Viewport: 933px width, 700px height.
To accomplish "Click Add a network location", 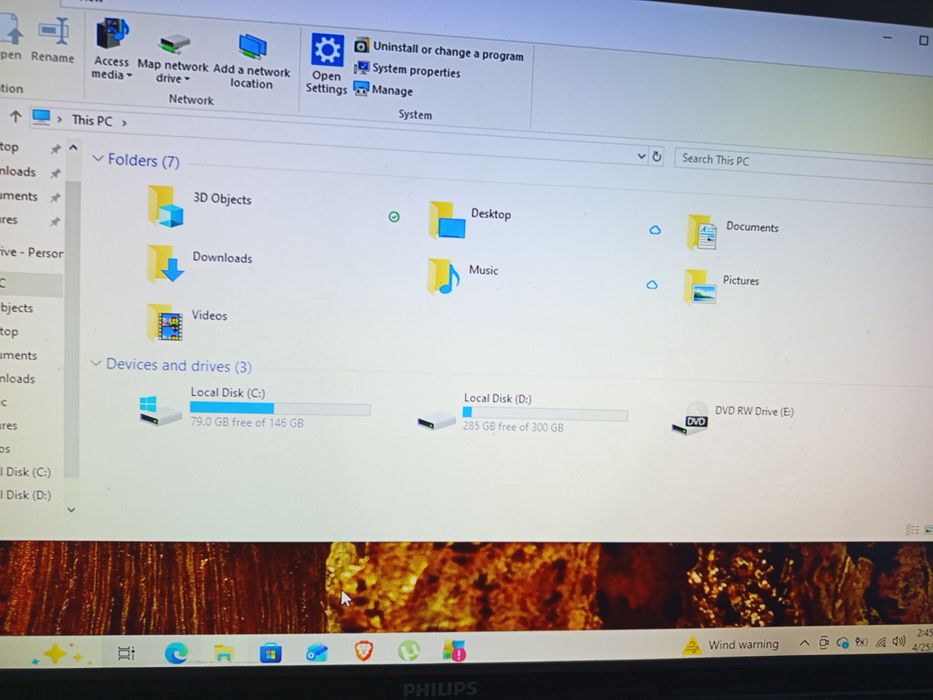I will (252, 62).
